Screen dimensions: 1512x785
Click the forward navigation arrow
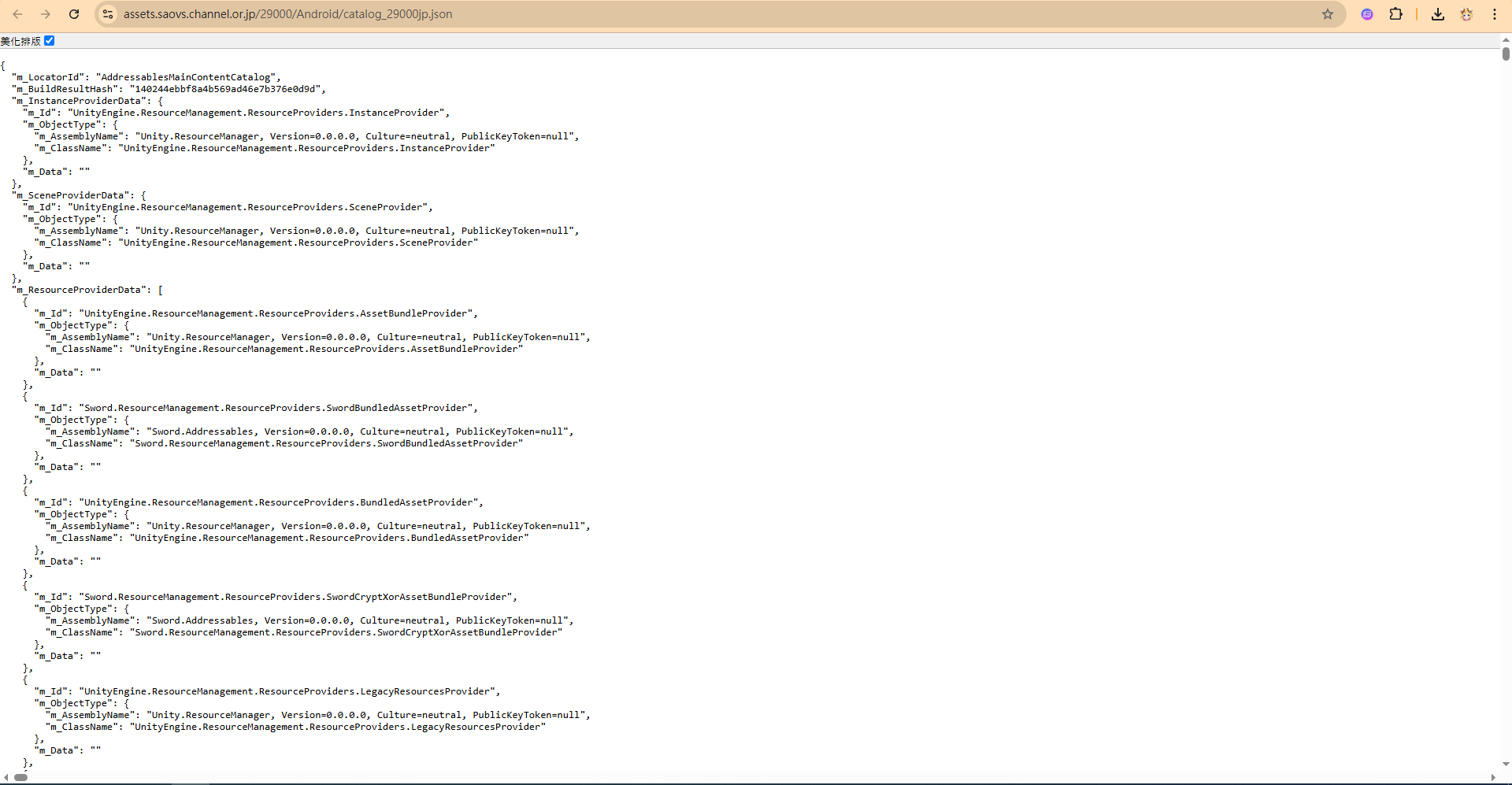46,14
